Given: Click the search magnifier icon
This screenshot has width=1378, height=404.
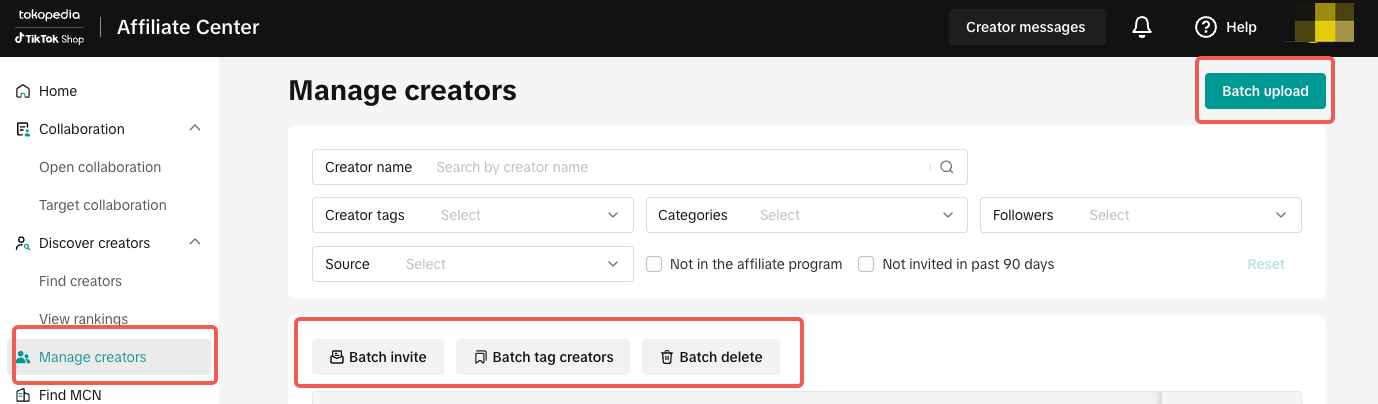Looking at the screenshot, I should pos(946,167).
